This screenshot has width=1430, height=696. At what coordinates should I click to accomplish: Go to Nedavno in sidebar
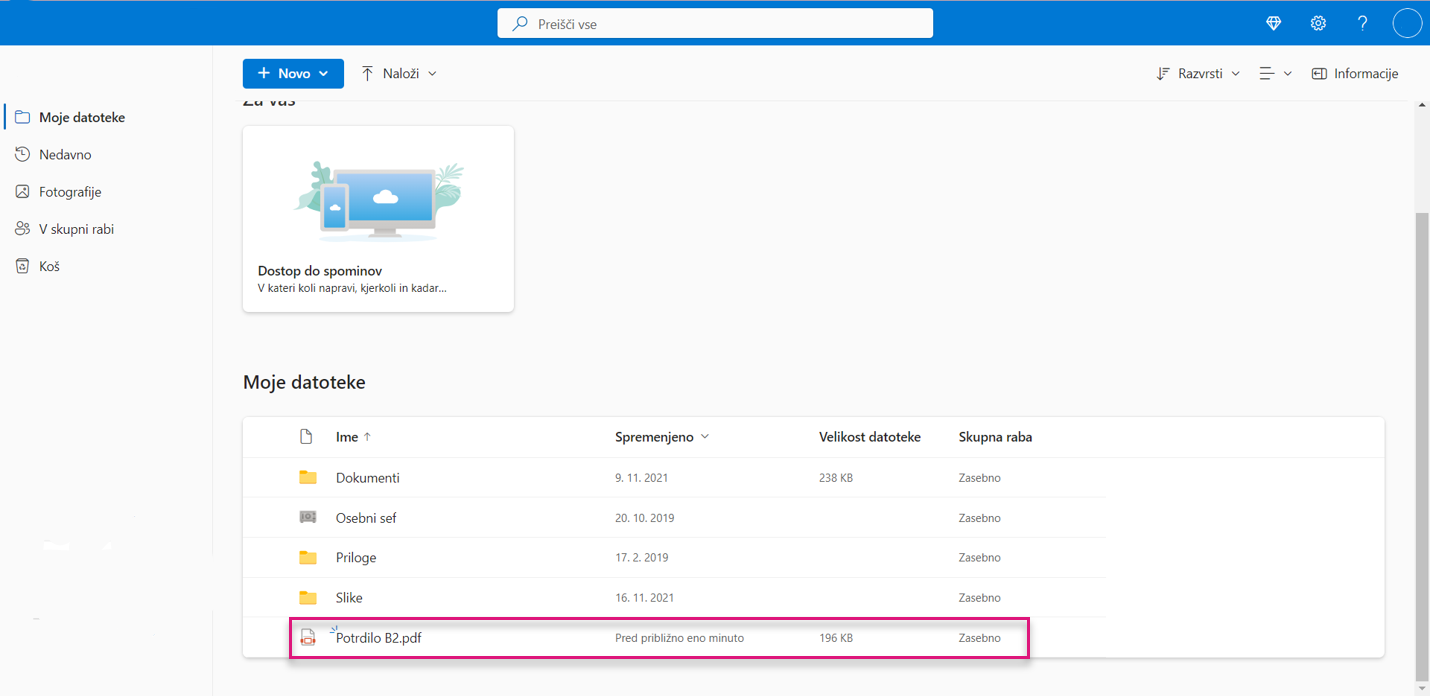click(65, 155)
